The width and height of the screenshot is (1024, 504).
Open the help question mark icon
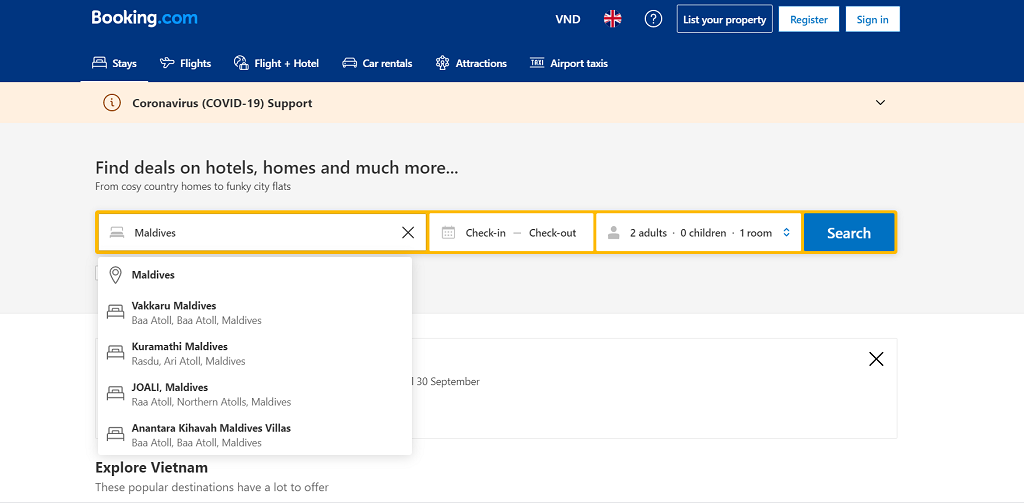653,19
